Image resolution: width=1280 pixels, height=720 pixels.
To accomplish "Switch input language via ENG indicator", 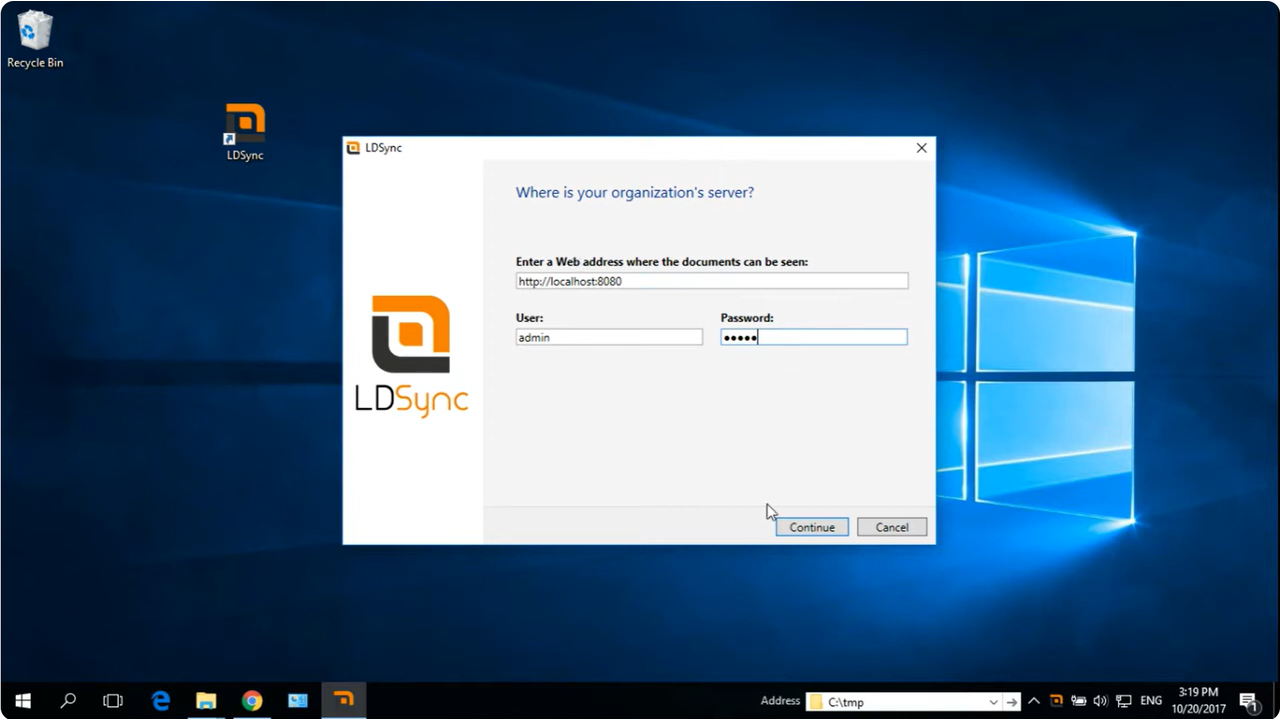I will [x=1151, y=701].
